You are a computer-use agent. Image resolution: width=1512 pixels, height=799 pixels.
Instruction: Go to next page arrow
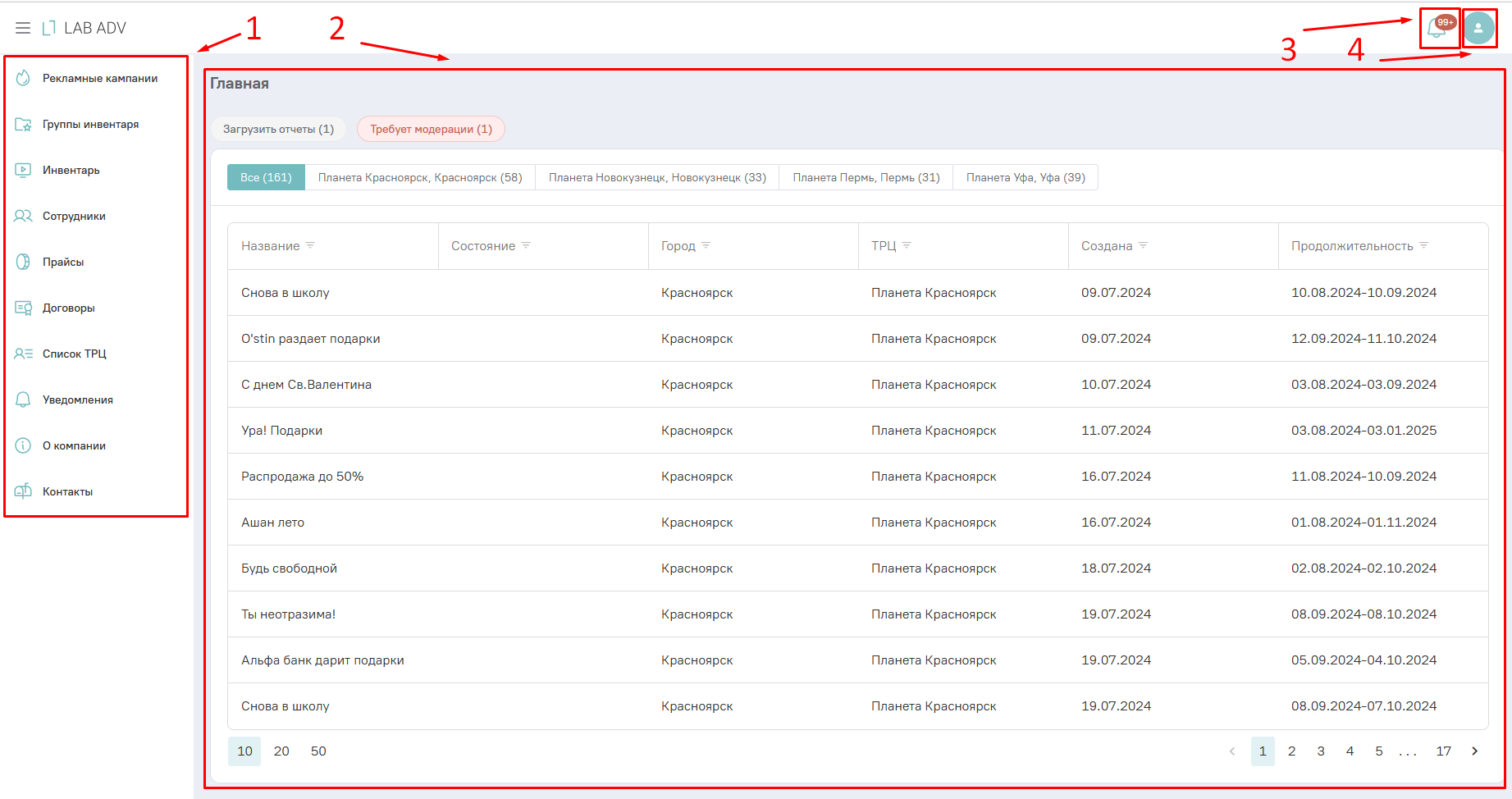(x=1474, y=751)
